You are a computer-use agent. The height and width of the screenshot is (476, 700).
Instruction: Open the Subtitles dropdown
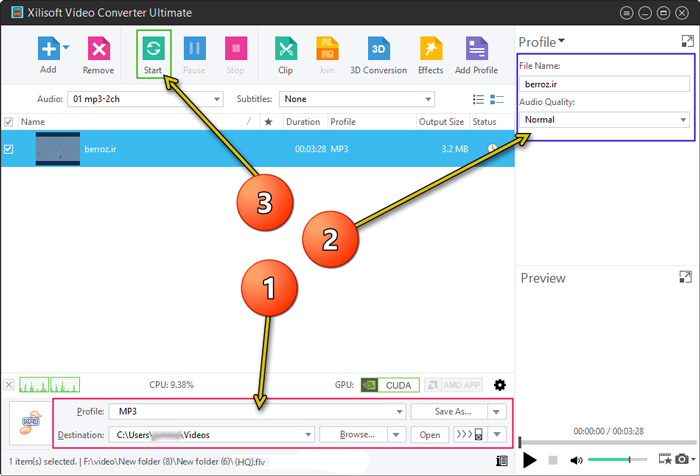click(357, 99)
